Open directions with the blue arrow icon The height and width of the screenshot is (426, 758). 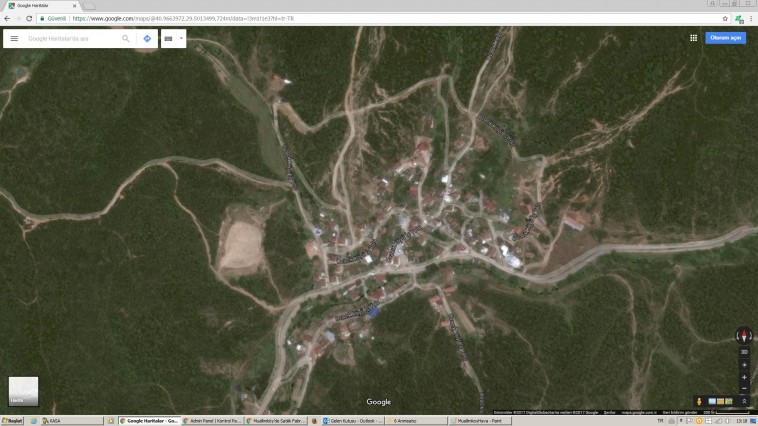147,39
